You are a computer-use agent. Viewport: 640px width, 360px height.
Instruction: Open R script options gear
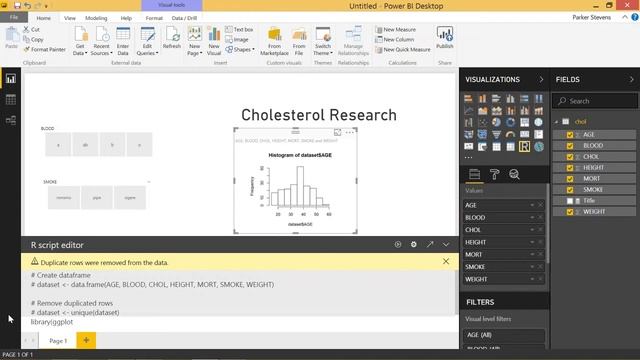pyautogui.click(x=413, y=244)
